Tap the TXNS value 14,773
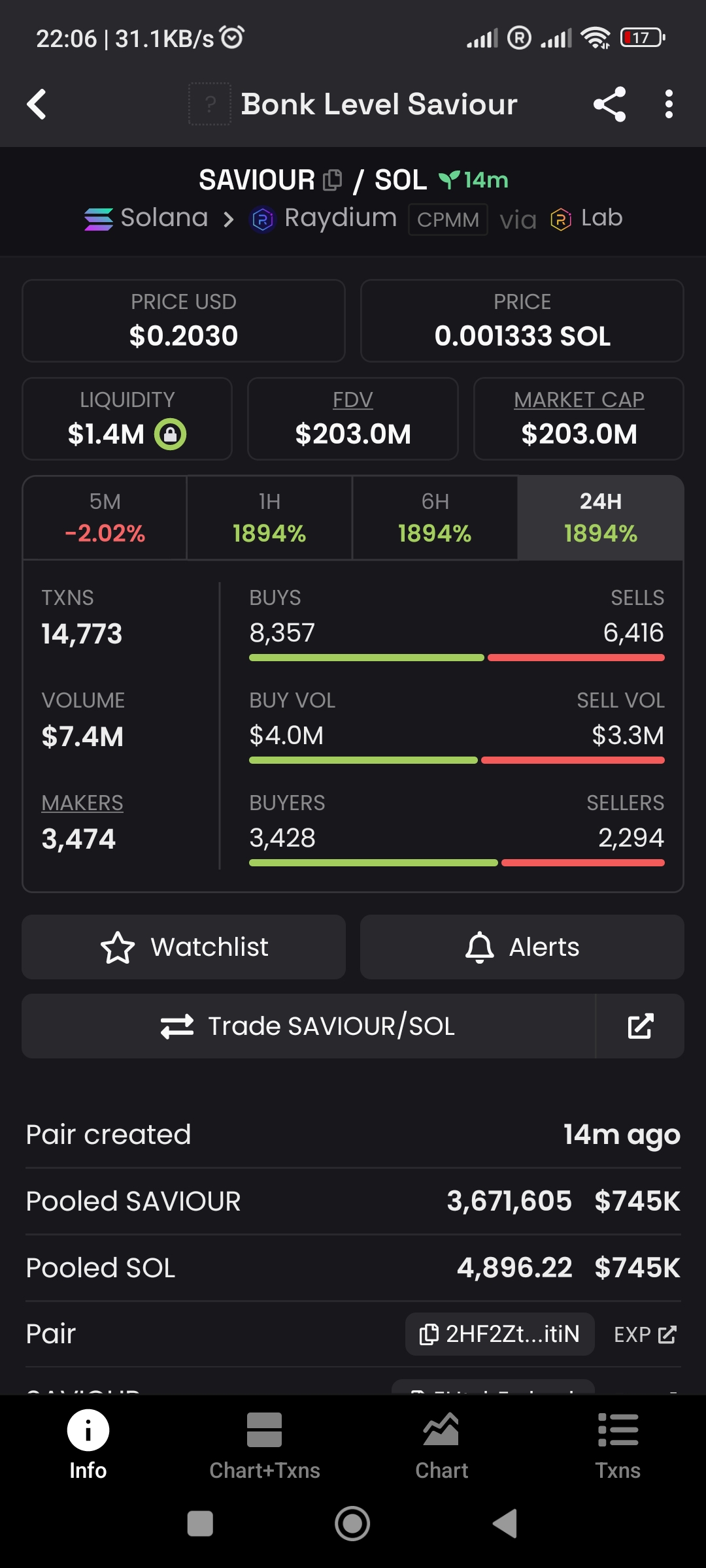706x1568 pixels. point(82,634)
